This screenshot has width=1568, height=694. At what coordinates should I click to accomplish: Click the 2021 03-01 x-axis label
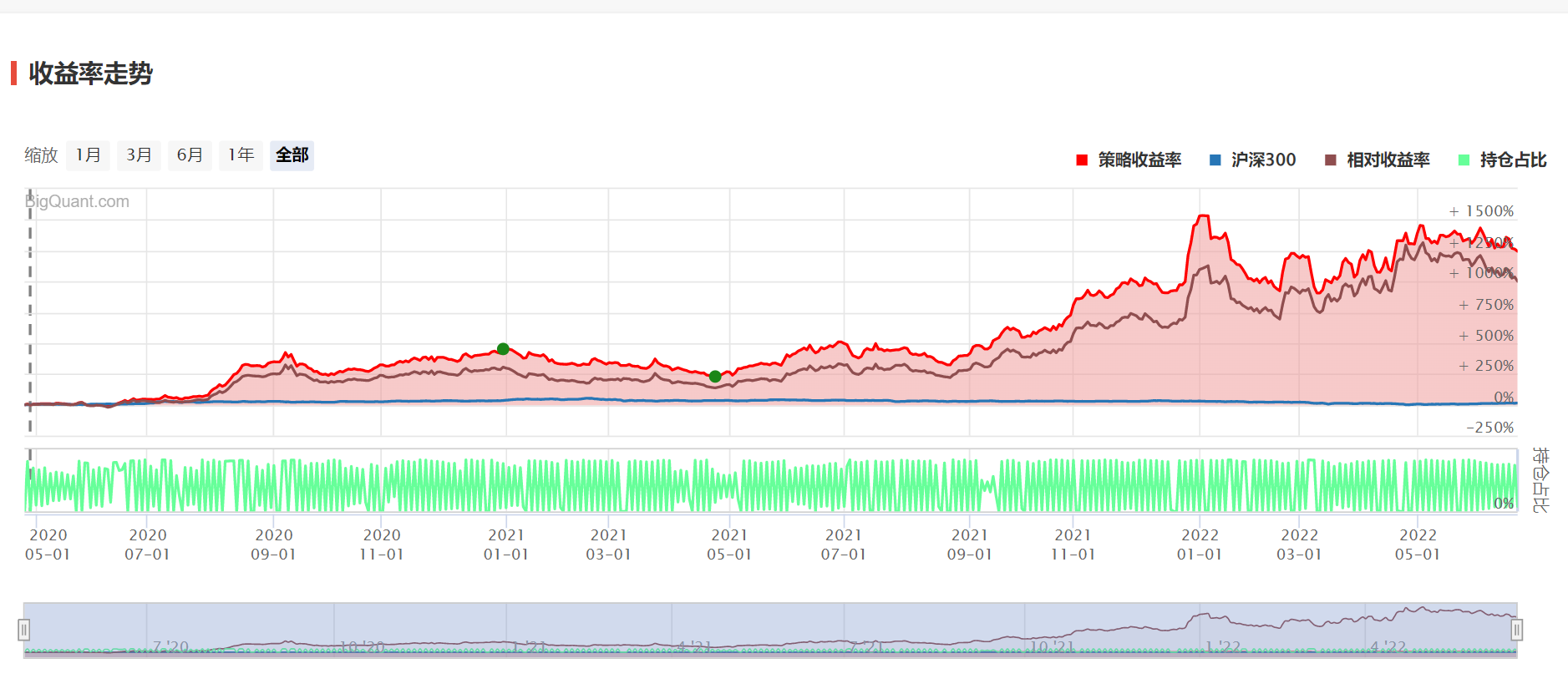pyautogui.click(x=608, y=545)
